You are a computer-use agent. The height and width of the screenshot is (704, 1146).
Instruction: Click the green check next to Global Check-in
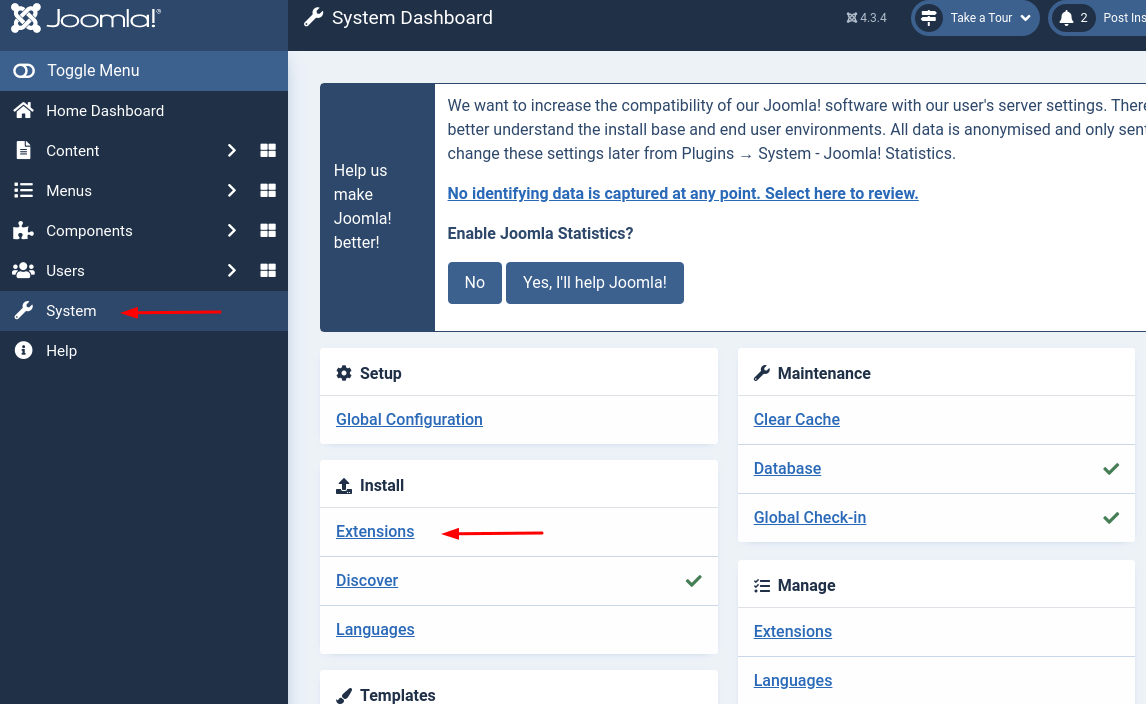coord(1111,518)
